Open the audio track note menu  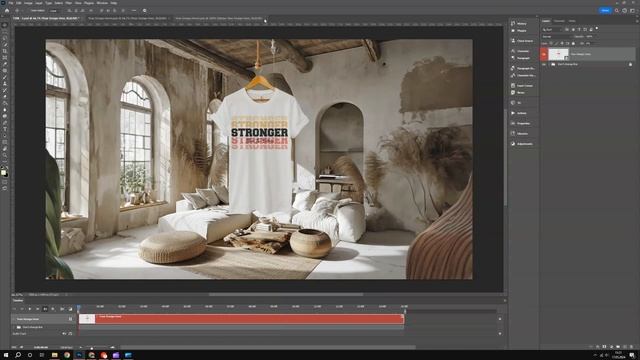tap(70, 333)
